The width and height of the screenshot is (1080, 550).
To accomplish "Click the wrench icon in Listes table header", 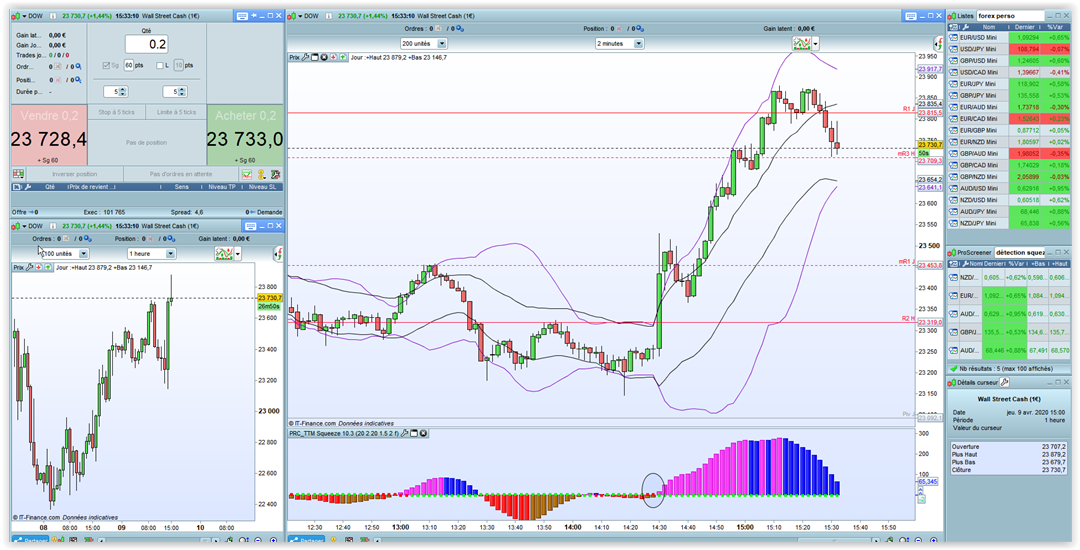I will pyautogui.click(x=966, y=27).
